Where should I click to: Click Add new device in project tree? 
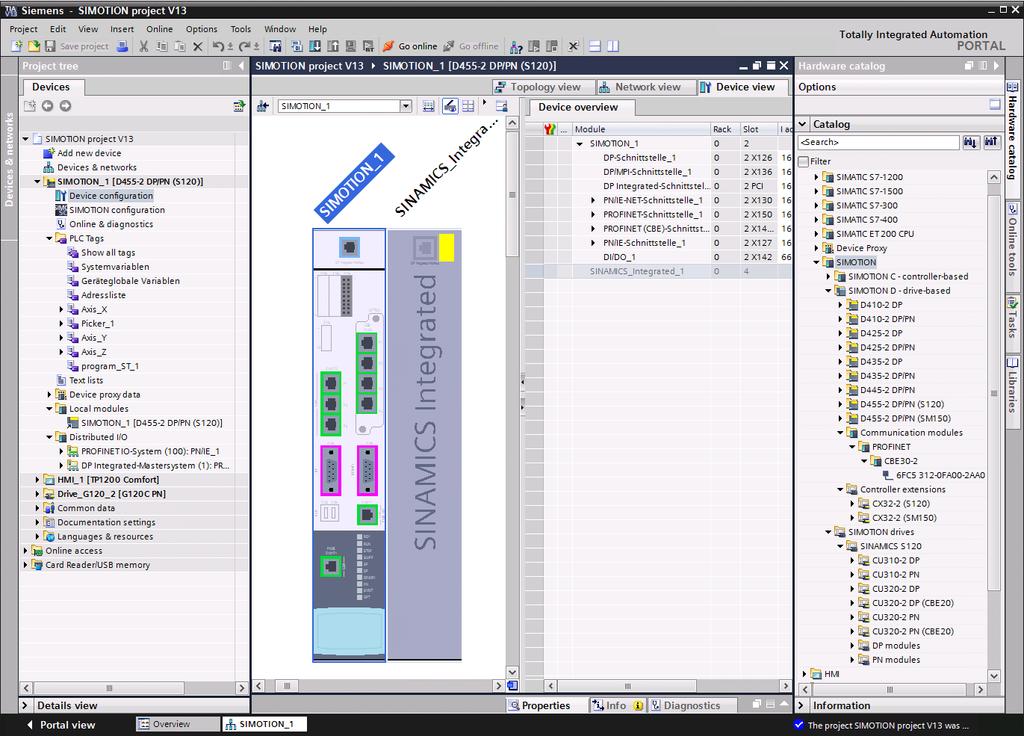point(89,153)
